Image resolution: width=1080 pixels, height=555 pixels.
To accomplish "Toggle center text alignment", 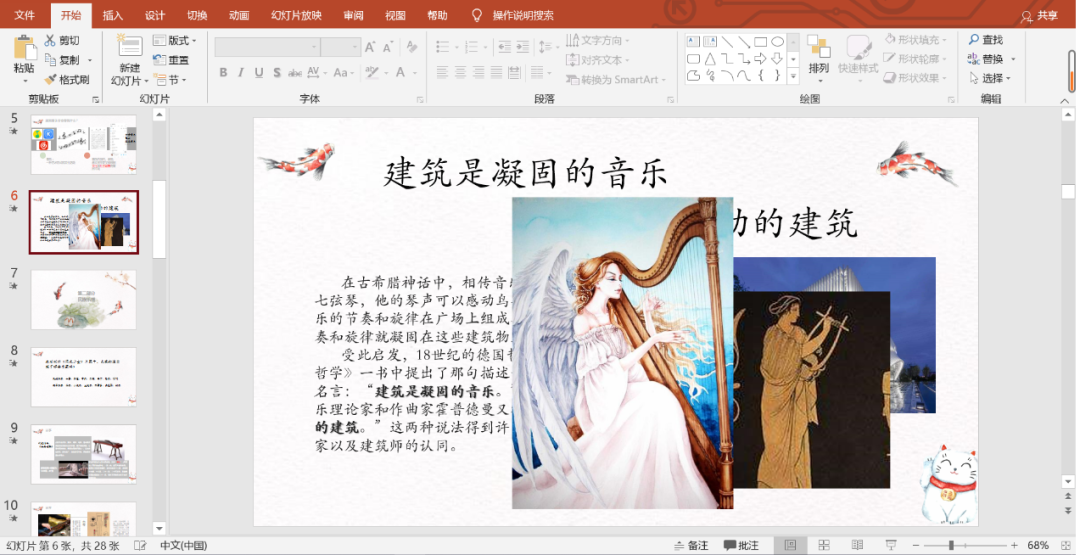I will (460, 72).
